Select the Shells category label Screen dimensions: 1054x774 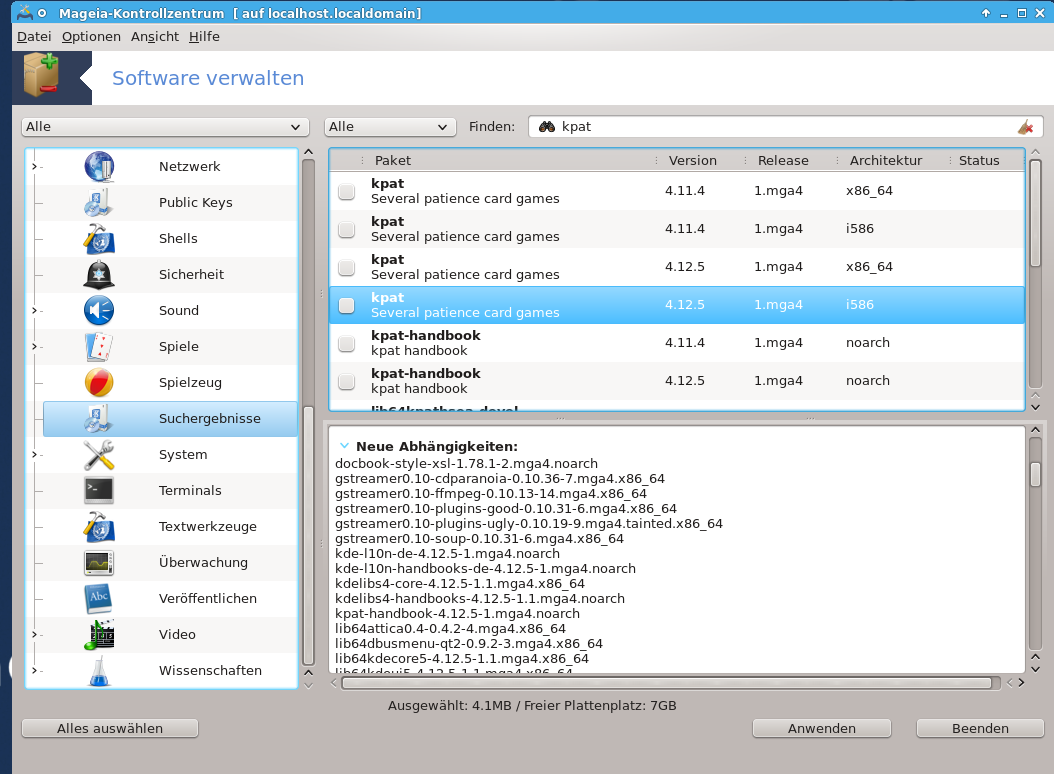coord(178,239)
